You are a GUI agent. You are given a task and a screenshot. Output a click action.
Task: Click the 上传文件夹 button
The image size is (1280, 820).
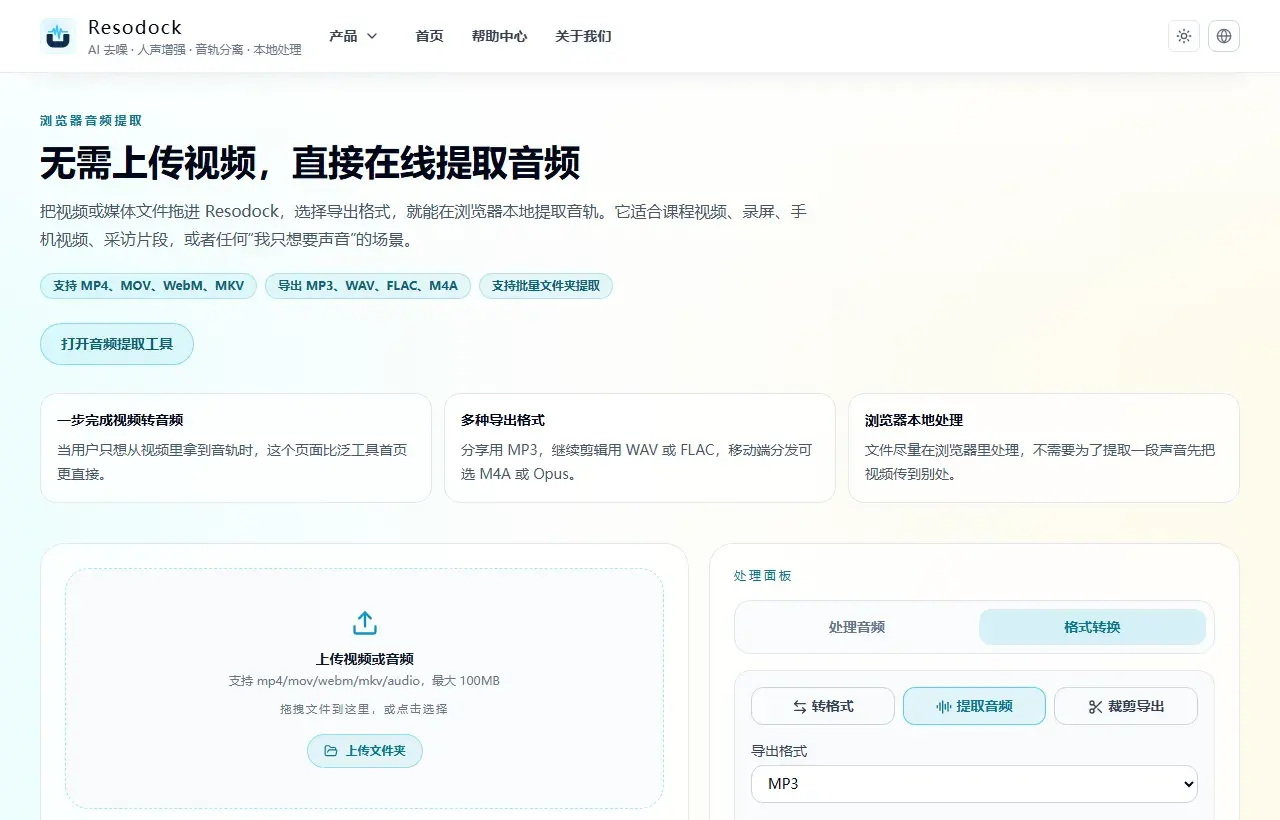(365, 751)
